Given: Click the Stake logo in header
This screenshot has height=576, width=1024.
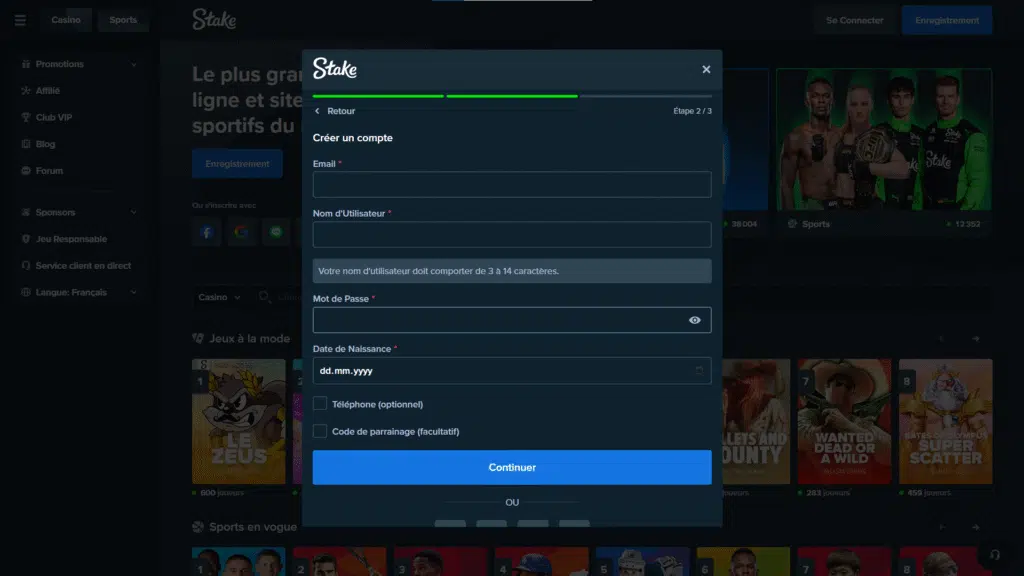Looking at the screenshot, I should [x=214, y=20].
